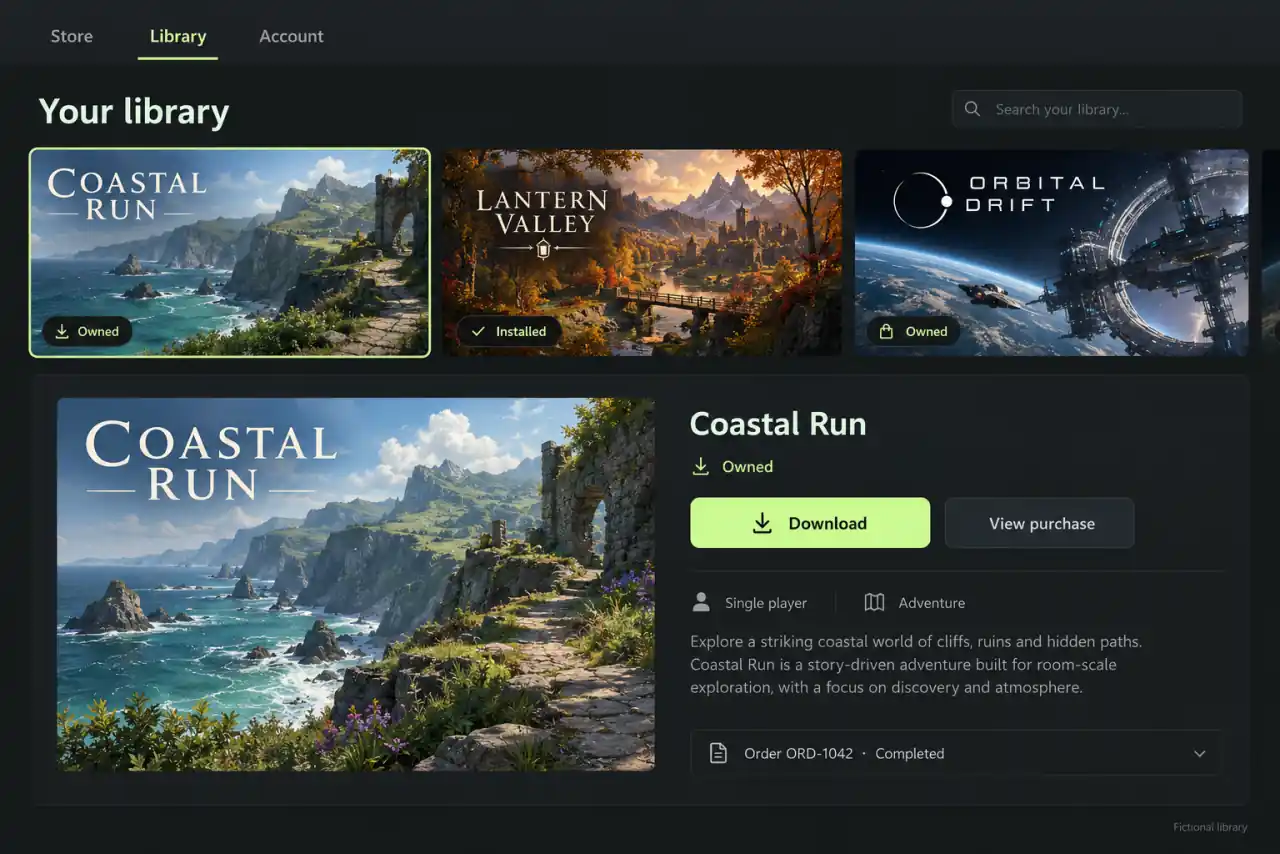Viewport: 1280px width, 854px height.
Task: Open View purchase
Action: pos(1040,523)
